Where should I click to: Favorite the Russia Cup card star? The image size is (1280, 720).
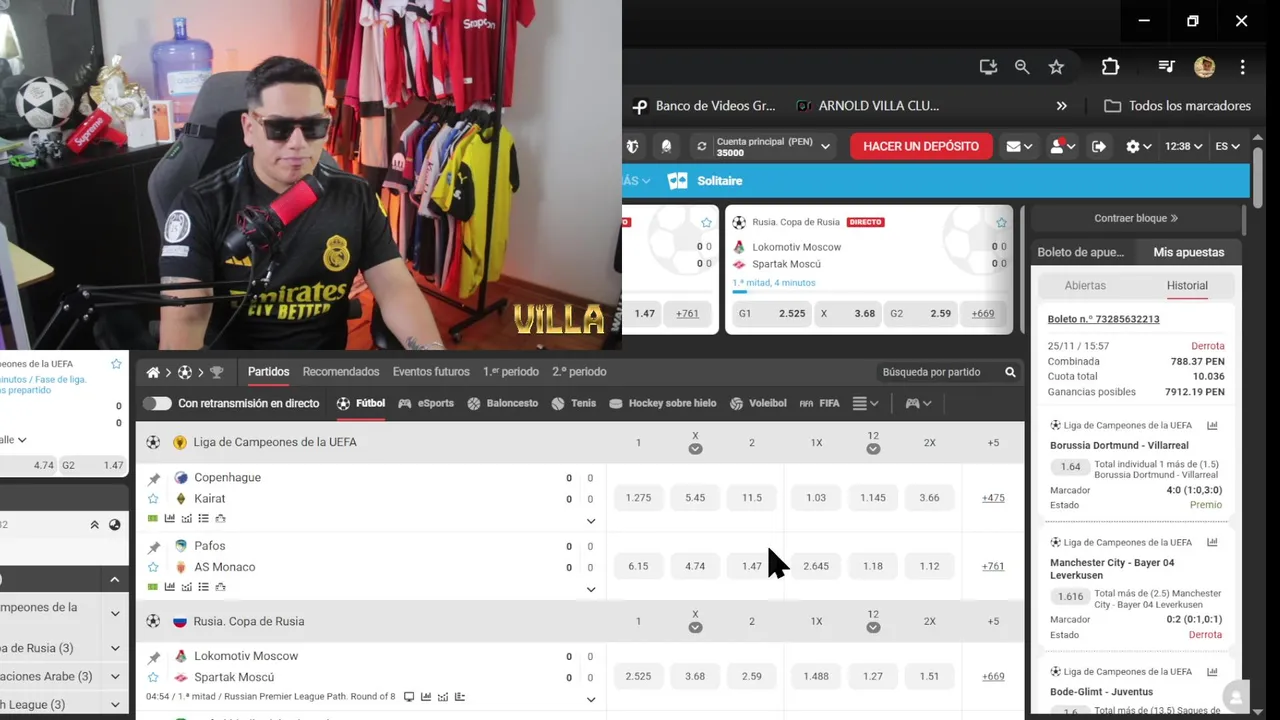pos(1001,222)
